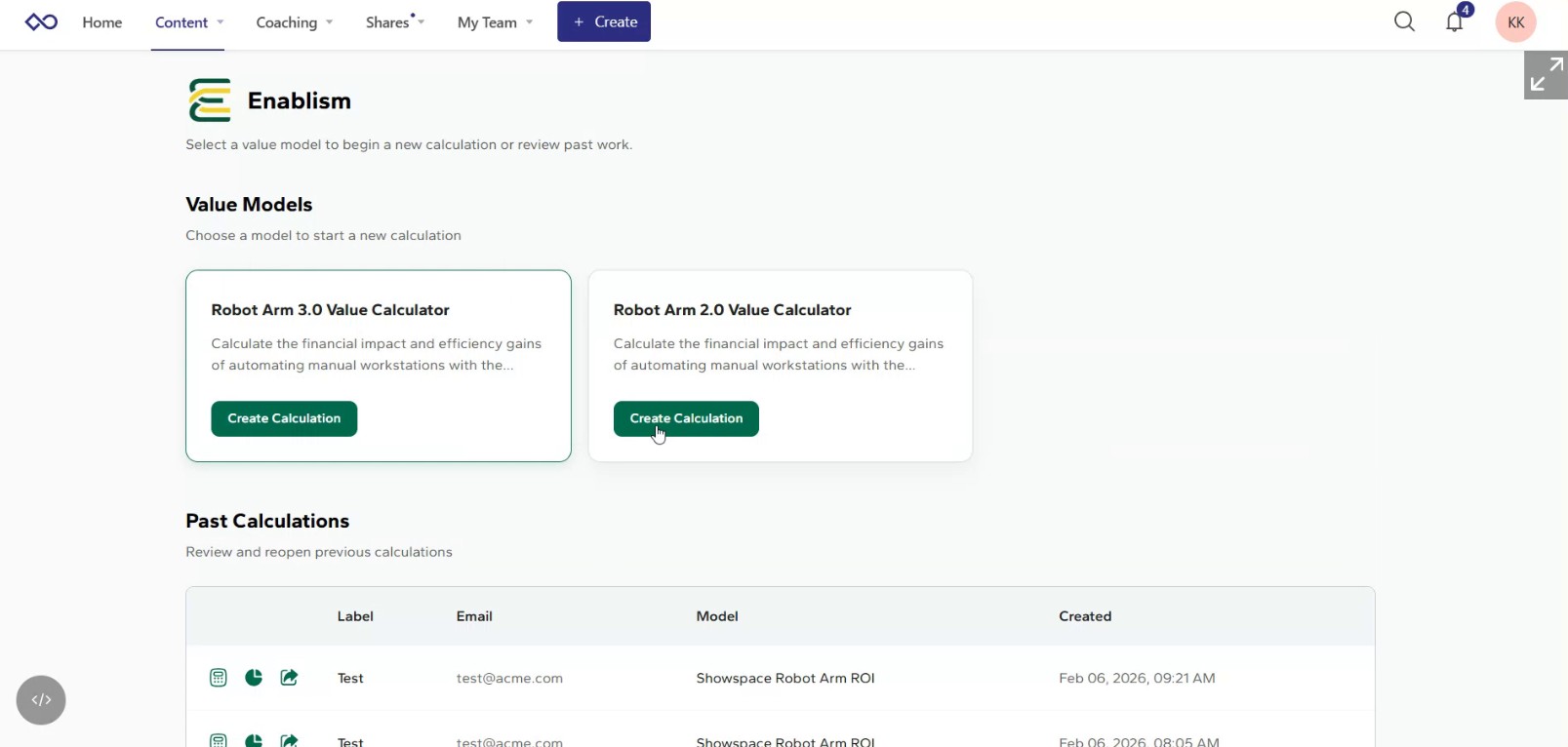This screenshot has height=747, width=1568.
Task: Create Calculation for Robot Arm 2.0
Action: tap(686, 418)
